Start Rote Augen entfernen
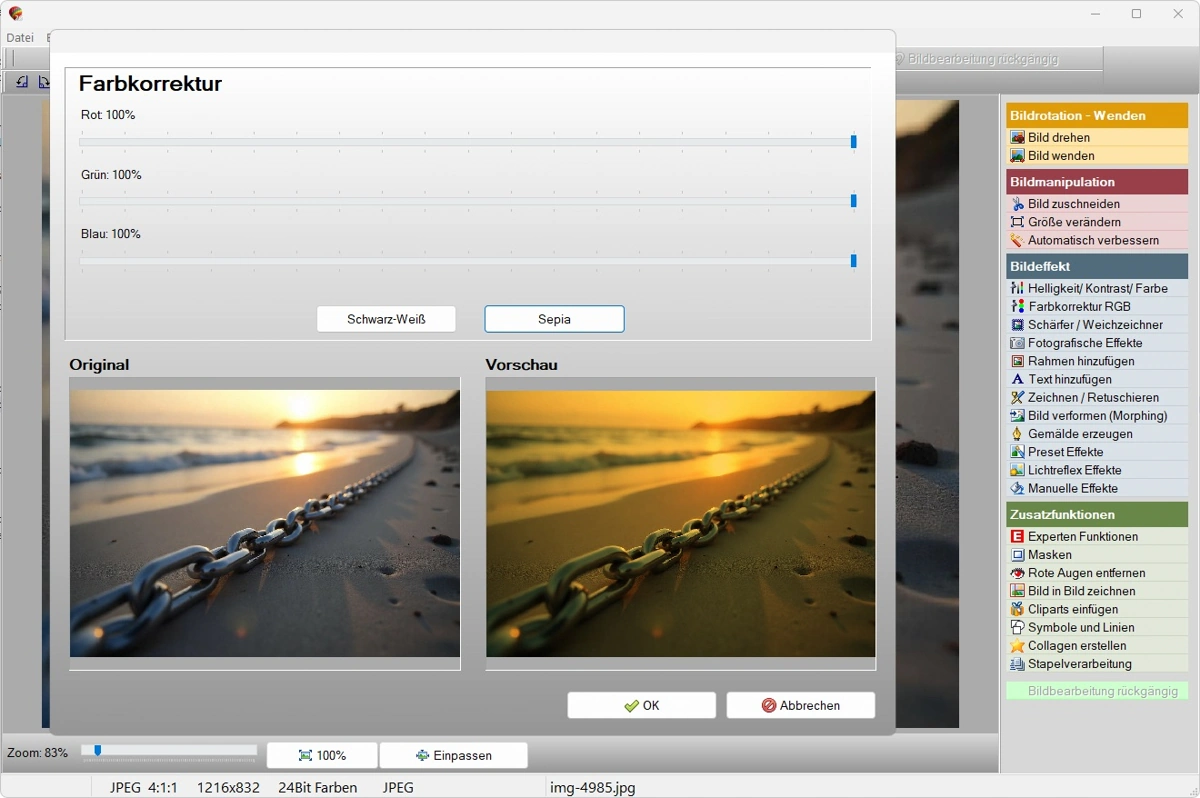1200x798 pixels. 1078,572
